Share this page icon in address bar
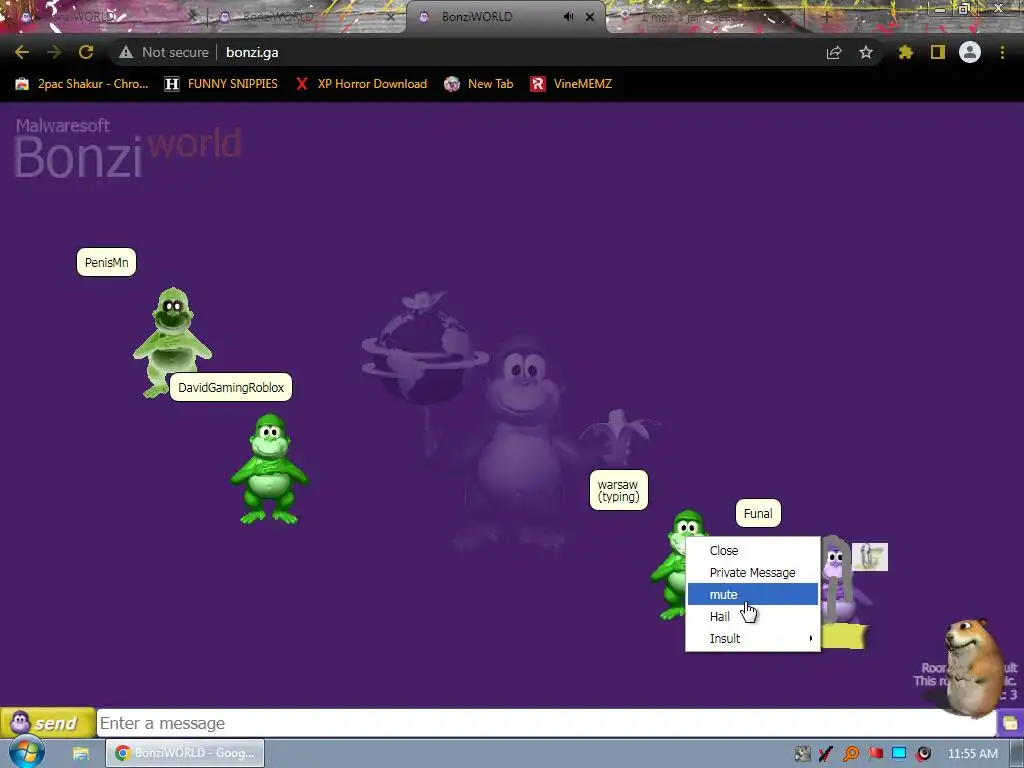The image size is (1024, 768). [834, 52]
